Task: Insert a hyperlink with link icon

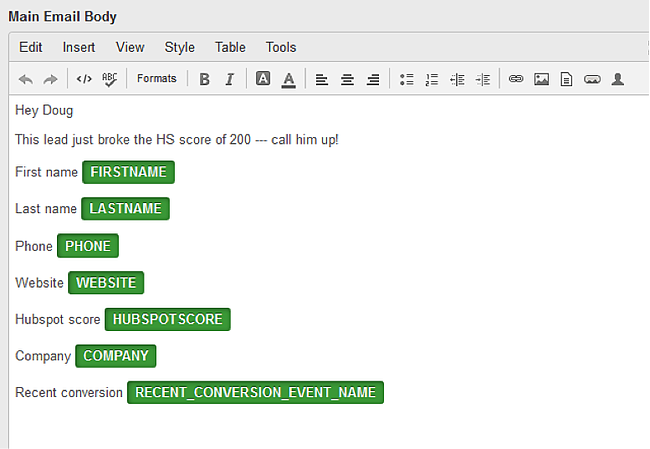Action: tap(516, 79)
